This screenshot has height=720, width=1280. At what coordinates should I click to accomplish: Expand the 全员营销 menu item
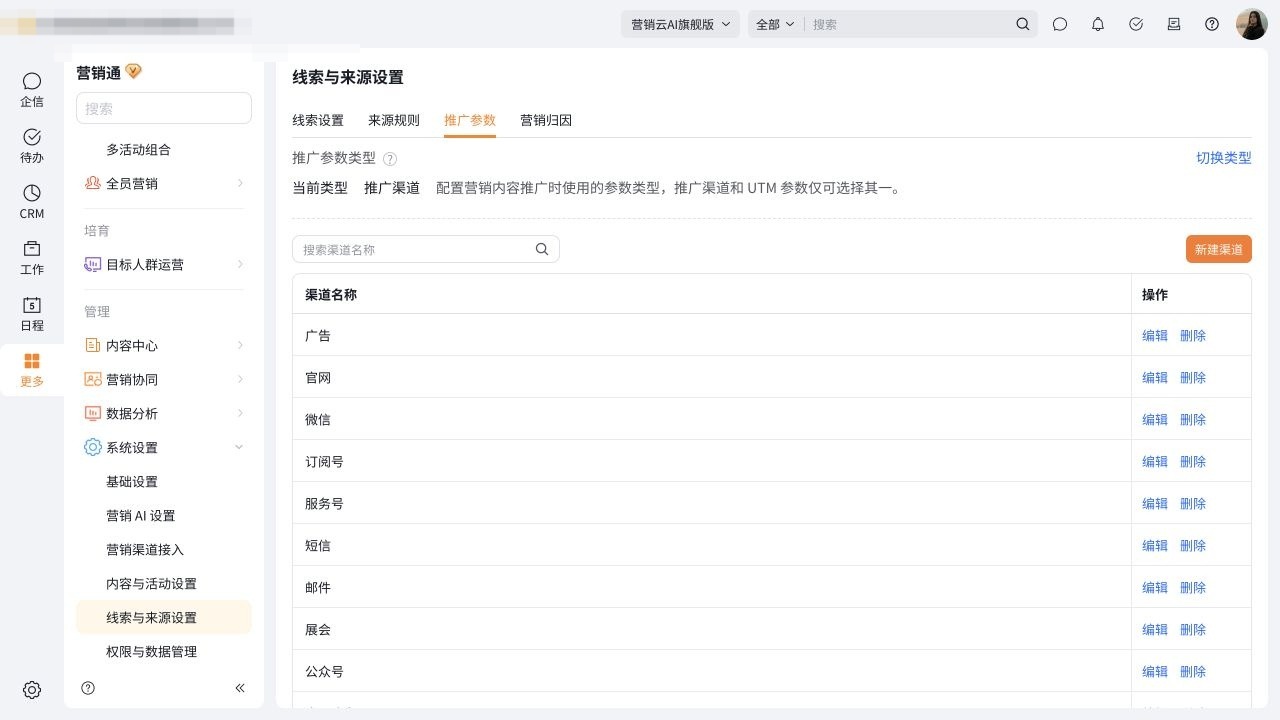point(164,183)
